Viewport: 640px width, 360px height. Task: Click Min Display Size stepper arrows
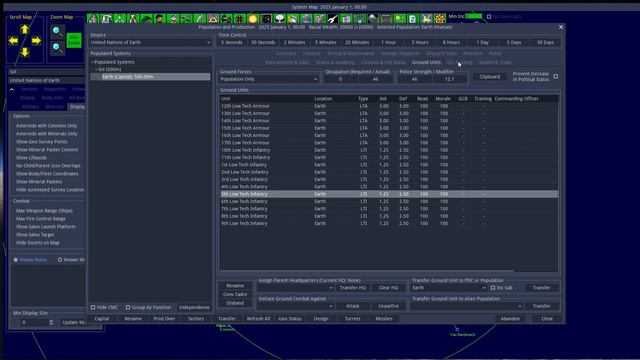pos(51,322)
